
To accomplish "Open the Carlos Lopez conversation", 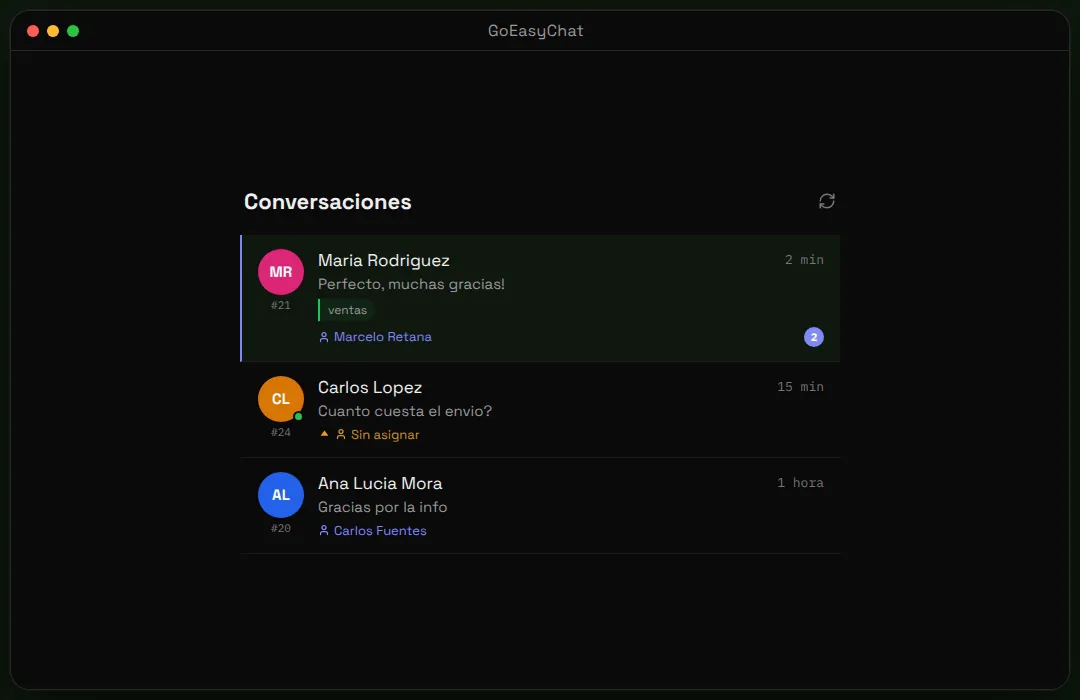I will tap(540, 410).
